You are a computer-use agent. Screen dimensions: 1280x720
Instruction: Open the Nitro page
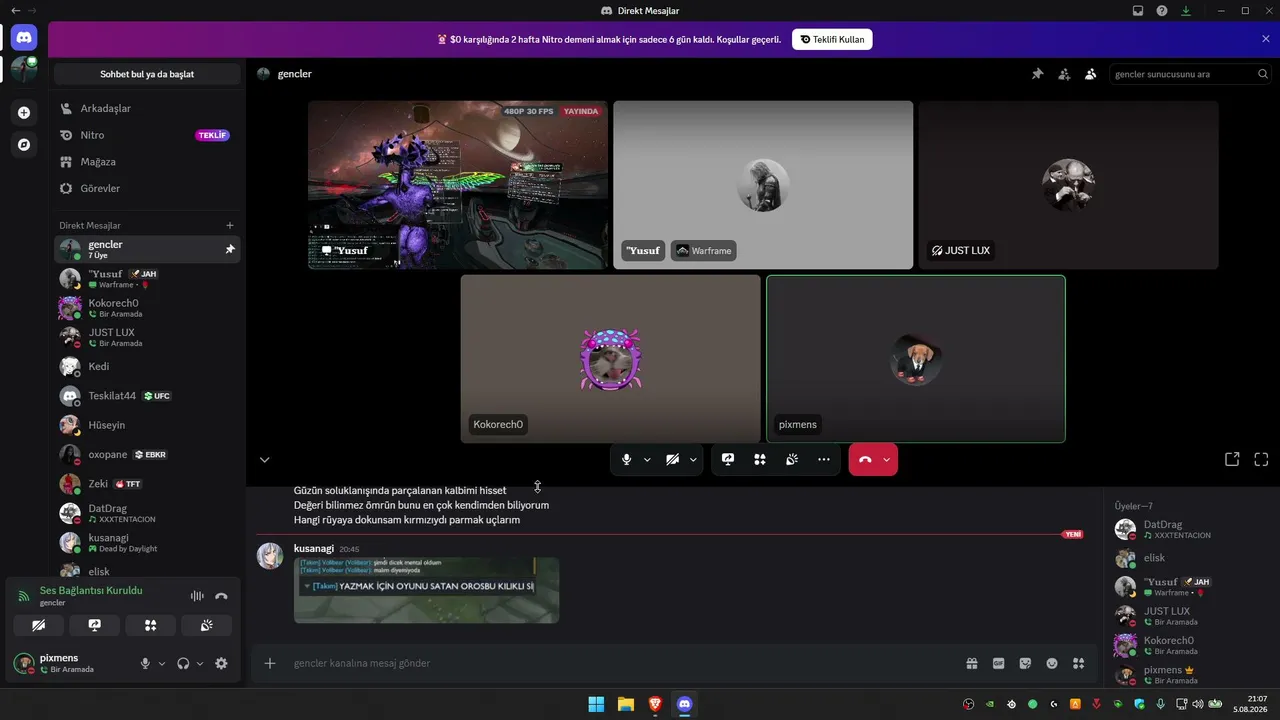tap(147, 135)
